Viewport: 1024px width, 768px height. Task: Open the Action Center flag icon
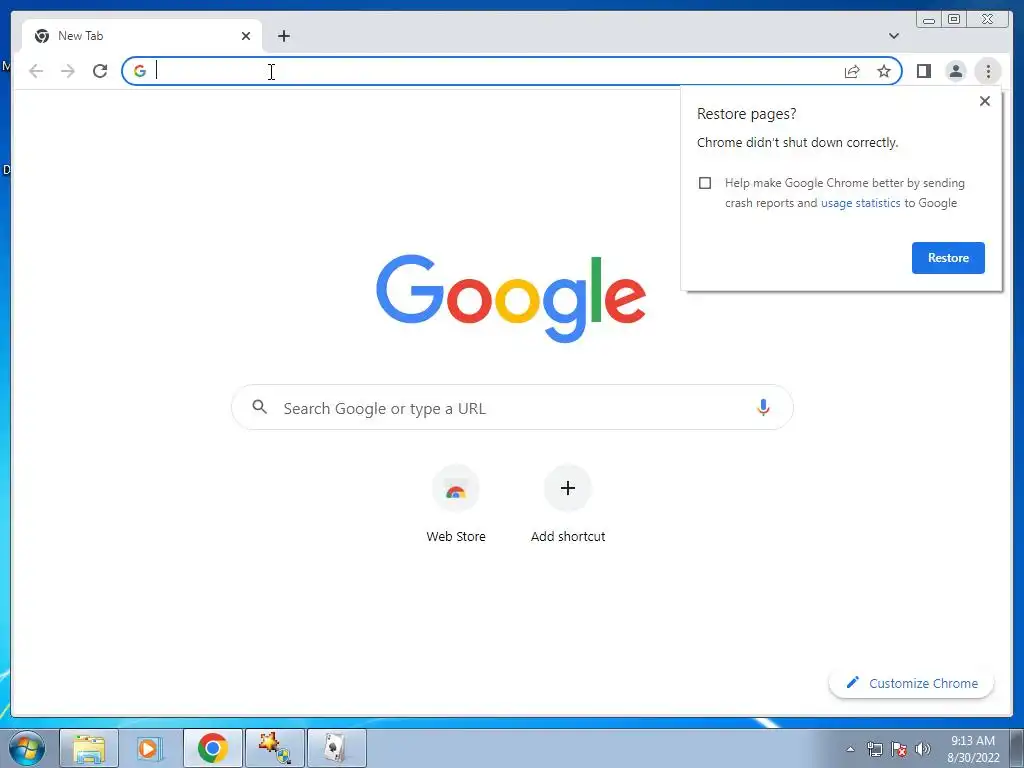pyautogui.click(x=899, y=749)
